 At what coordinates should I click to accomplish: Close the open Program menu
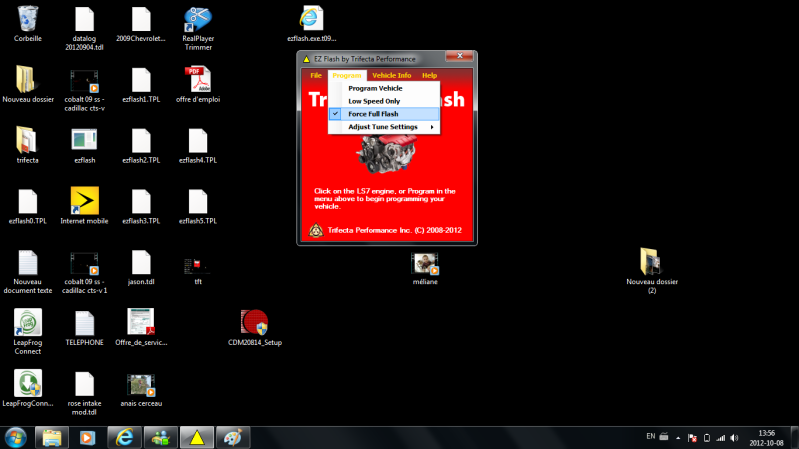(347, 75)
